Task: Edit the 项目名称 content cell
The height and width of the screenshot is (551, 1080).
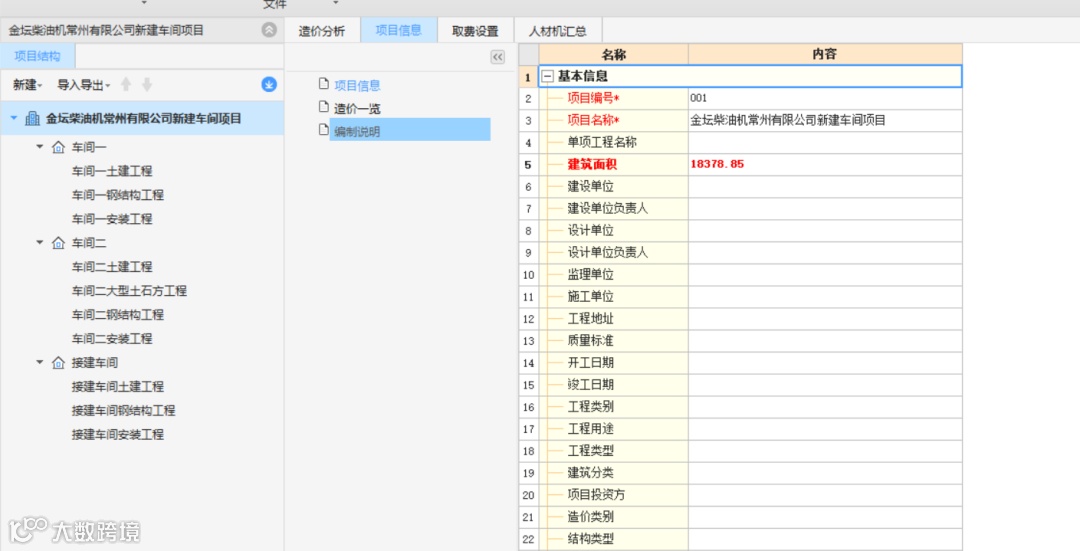Action: (x=825, y=121)
